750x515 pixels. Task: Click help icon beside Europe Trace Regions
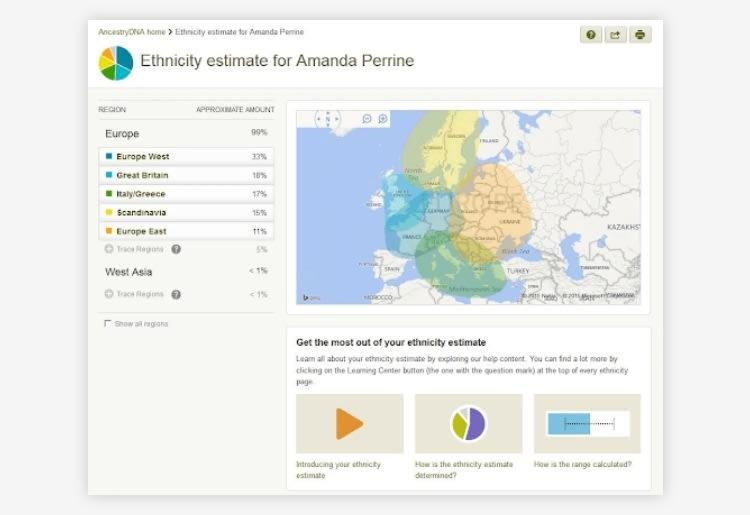pos(176,249)
